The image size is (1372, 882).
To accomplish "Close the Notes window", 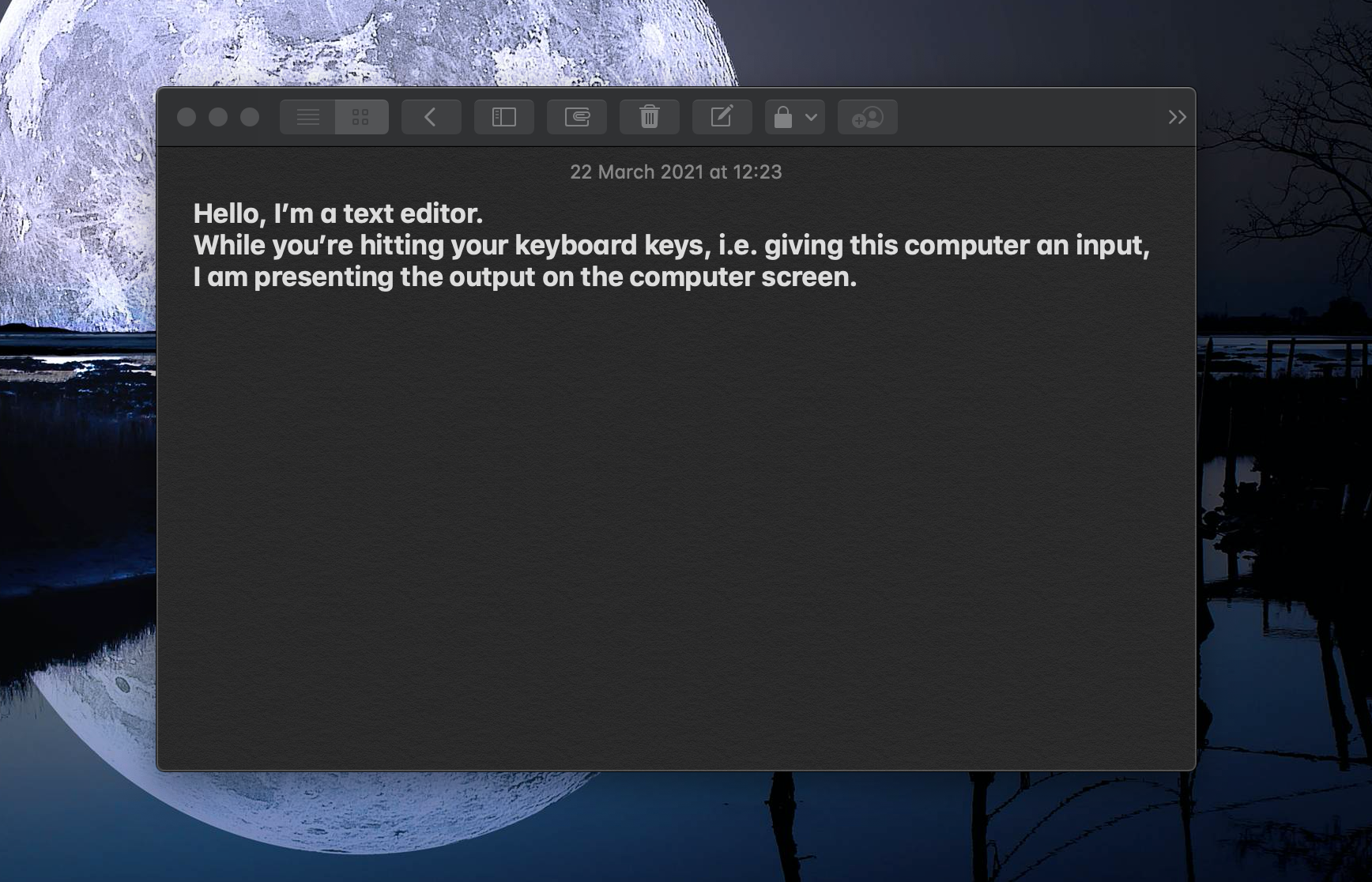I will pos(187,117).
